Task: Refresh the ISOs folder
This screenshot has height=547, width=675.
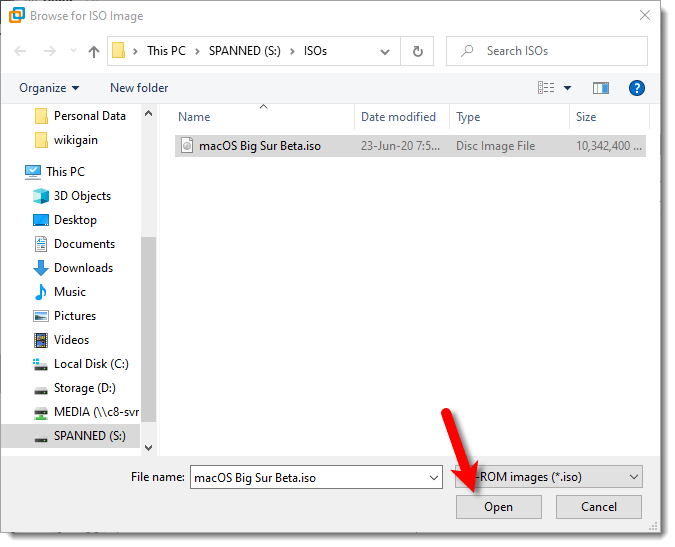Action: click(417, 52)
